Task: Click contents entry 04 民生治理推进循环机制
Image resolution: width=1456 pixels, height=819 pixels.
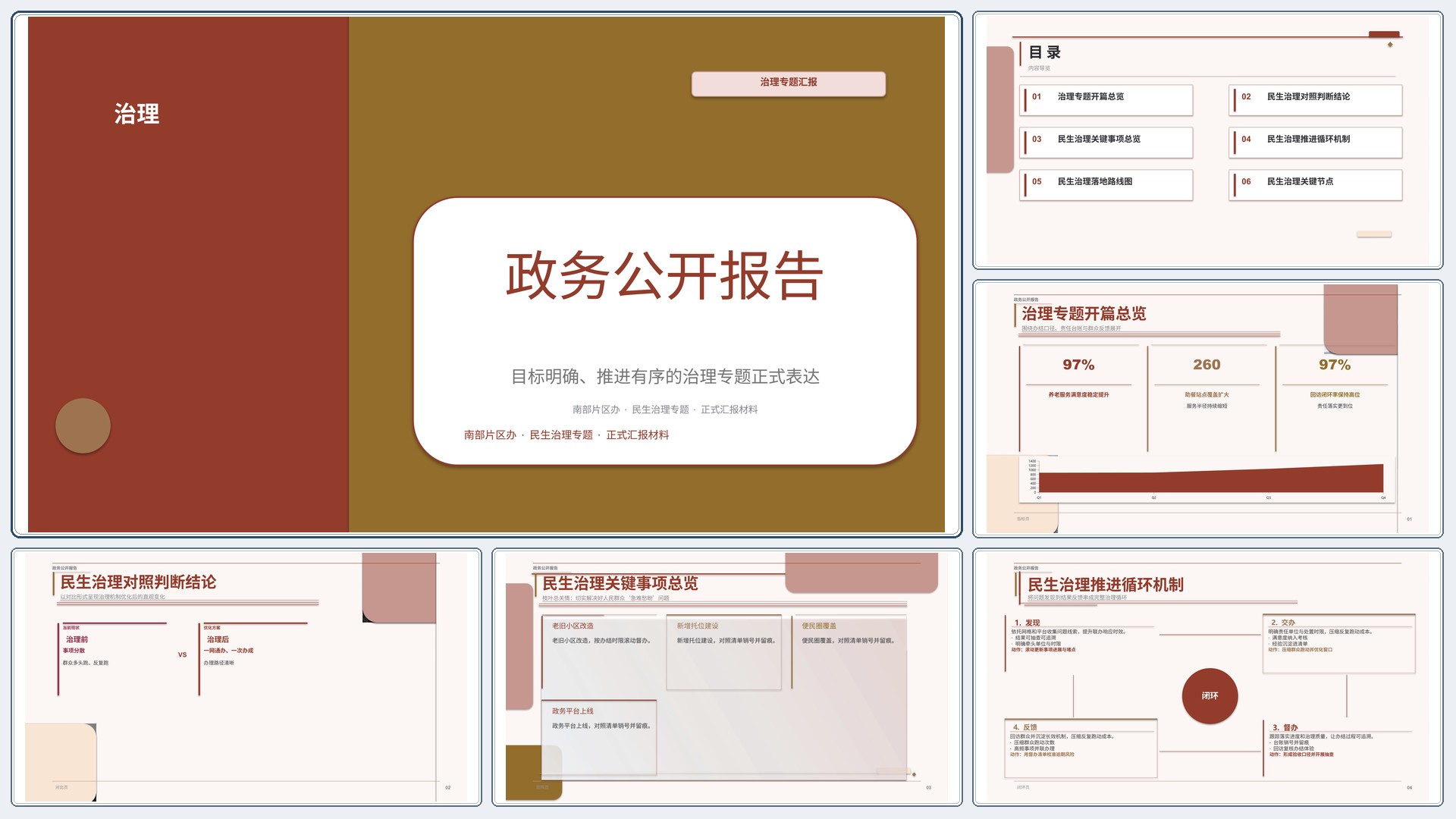Action: 1316,143
